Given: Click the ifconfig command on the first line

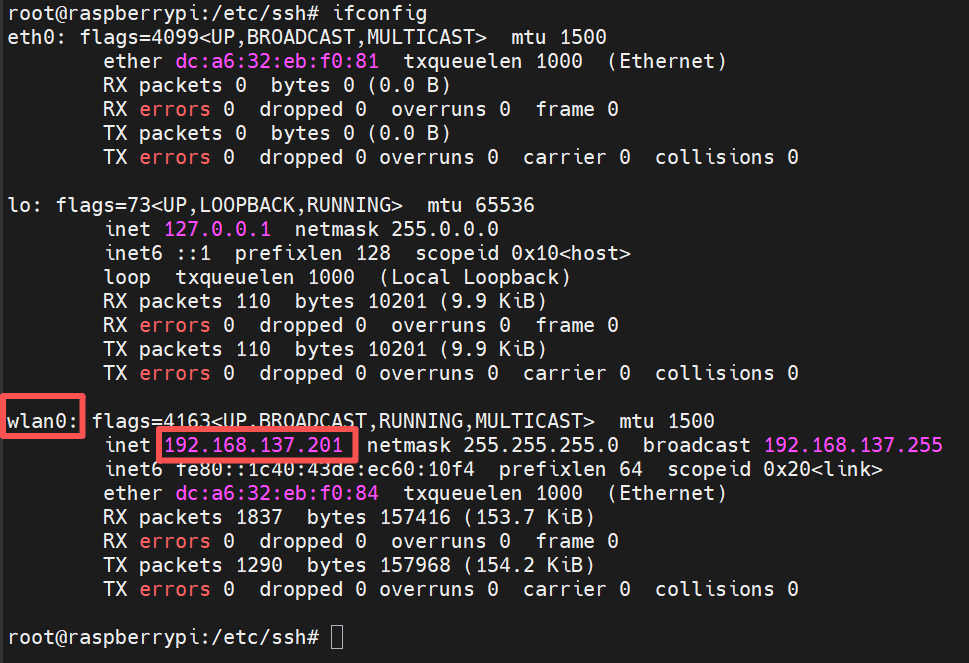Looking at the screenshot, I should click(379, 13).
